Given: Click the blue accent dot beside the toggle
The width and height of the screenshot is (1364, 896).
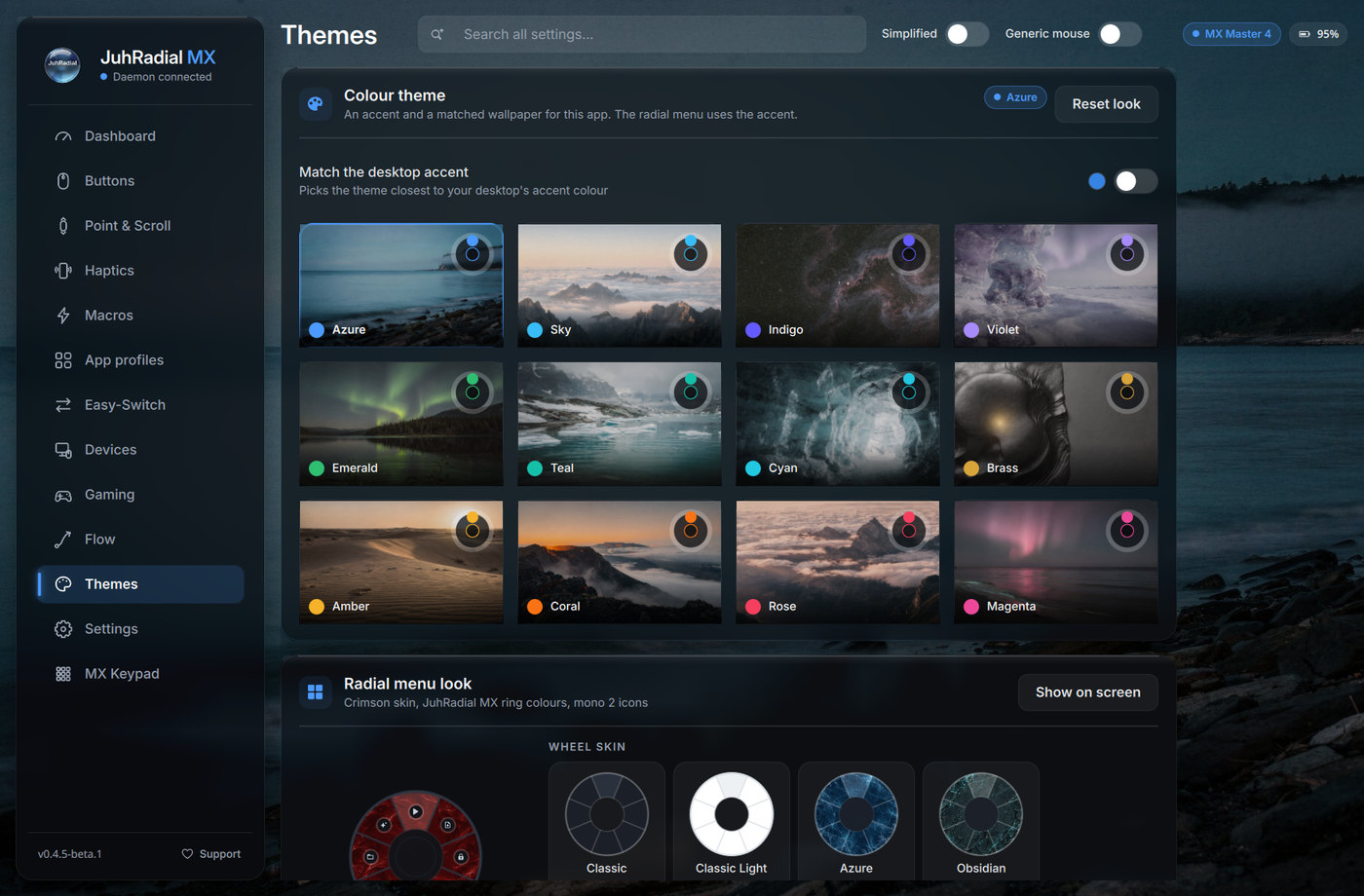Looking at the screenshot, I should (1097, 181).
